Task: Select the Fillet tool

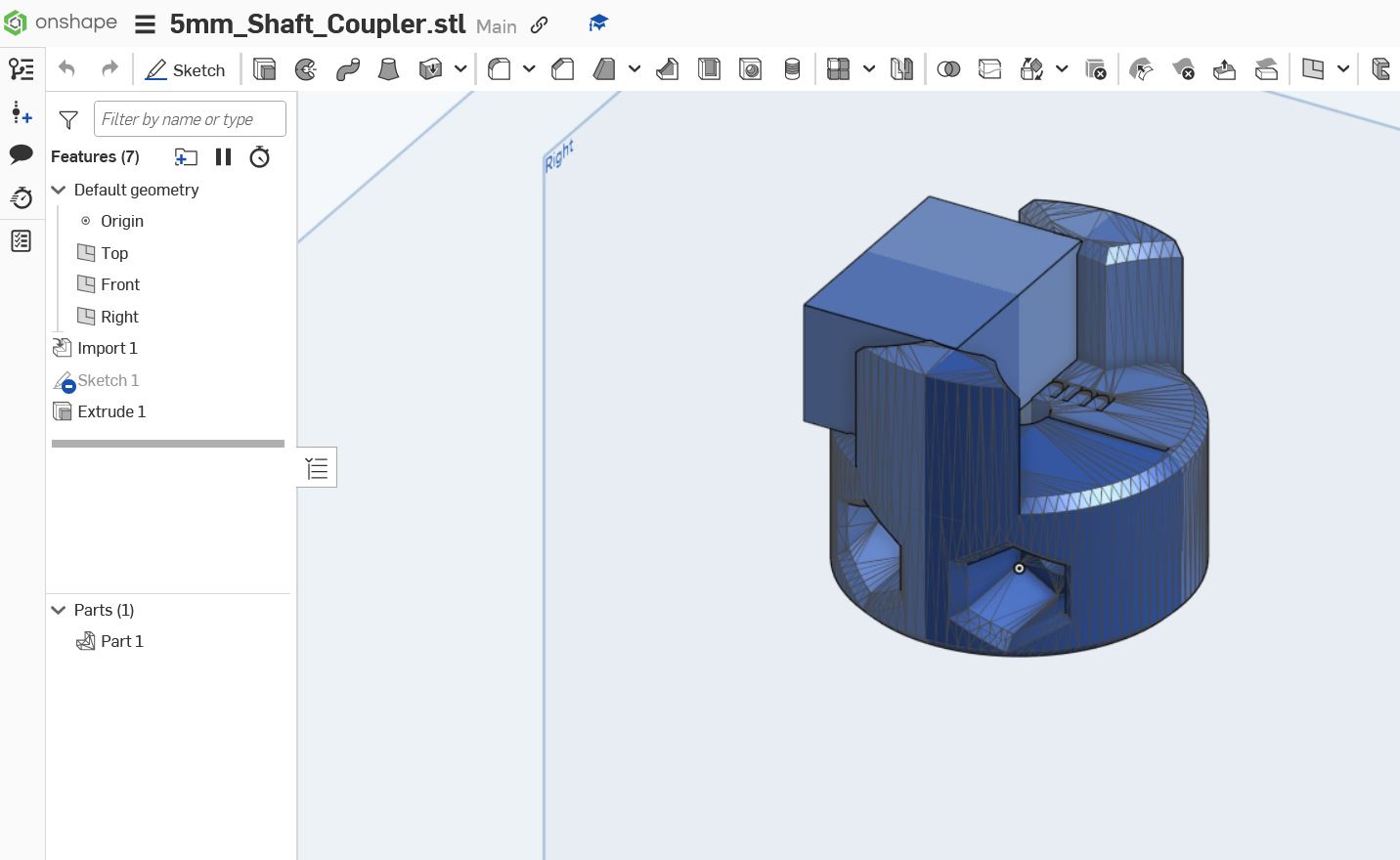Action: [499, 68]
